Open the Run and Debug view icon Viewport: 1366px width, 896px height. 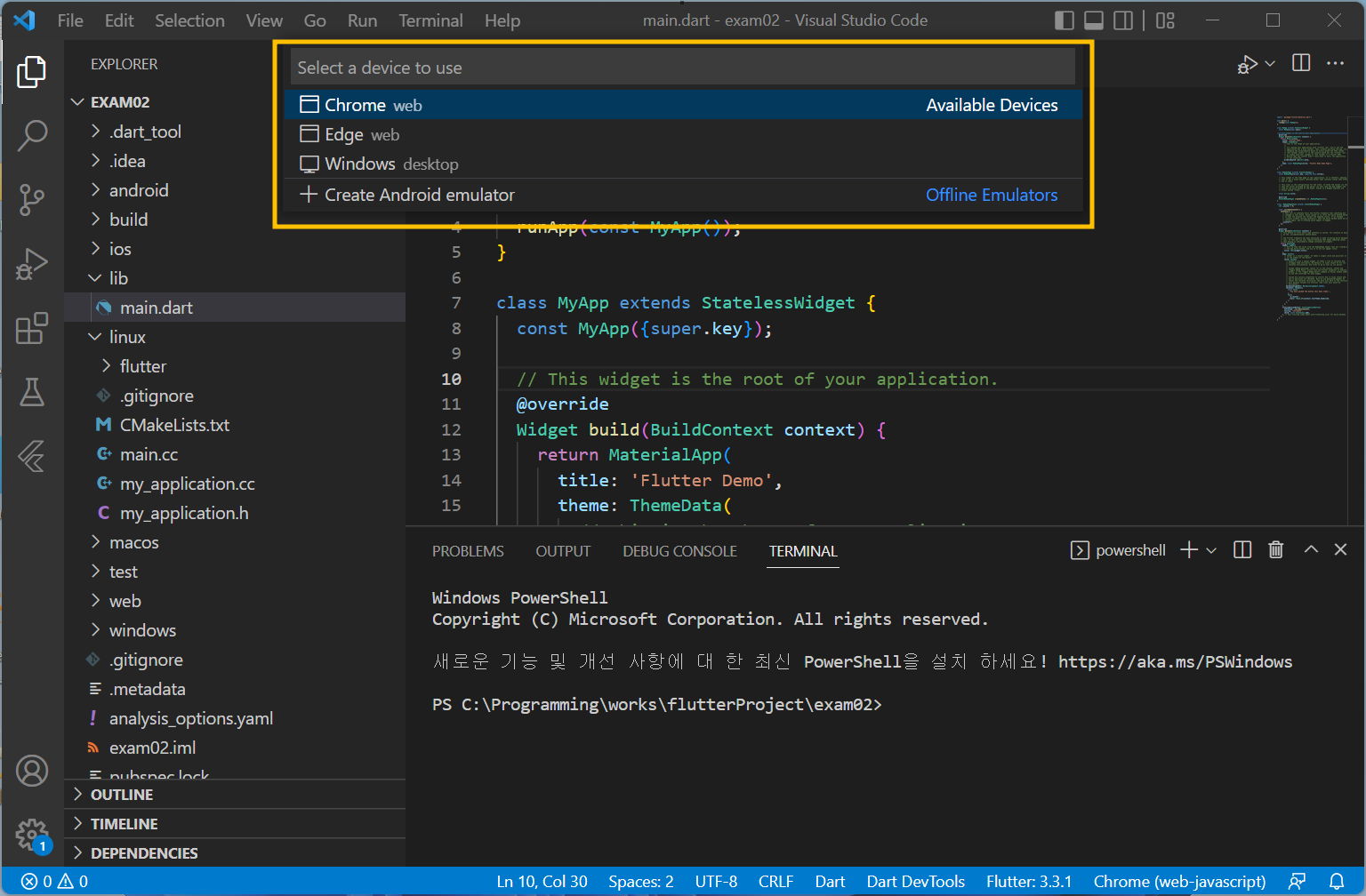(32, 264)
